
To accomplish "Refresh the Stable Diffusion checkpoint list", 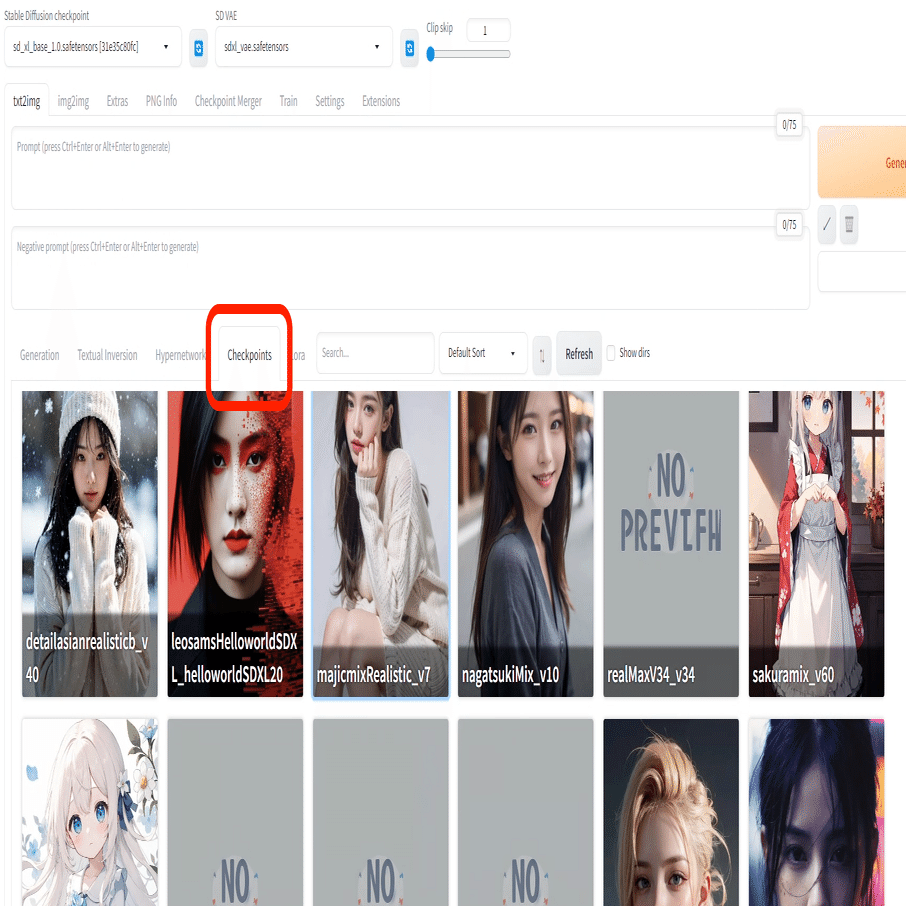I will 198,48.
